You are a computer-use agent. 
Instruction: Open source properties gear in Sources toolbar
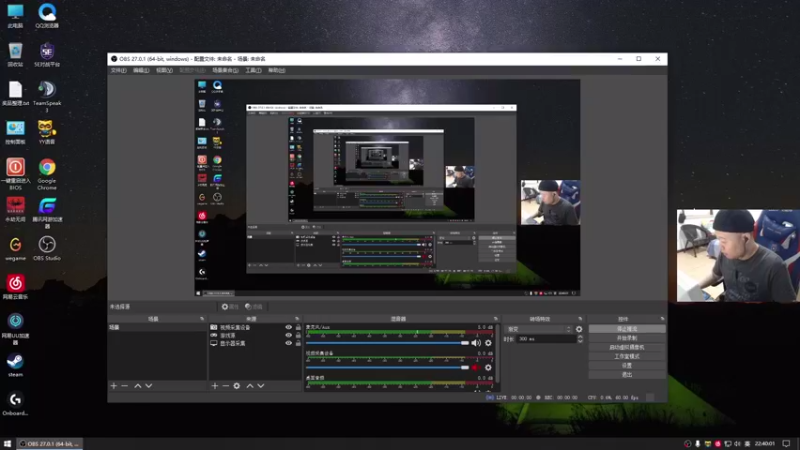pos(237,386)
